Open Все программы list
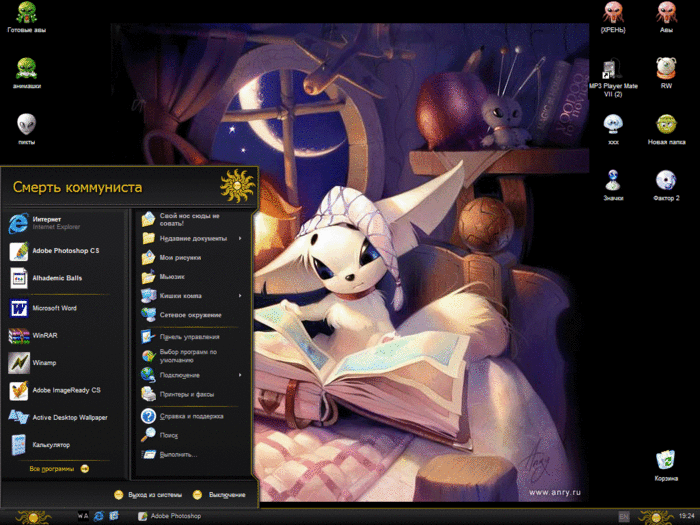The height and width of the screenshot is (525, 700). 59,469
